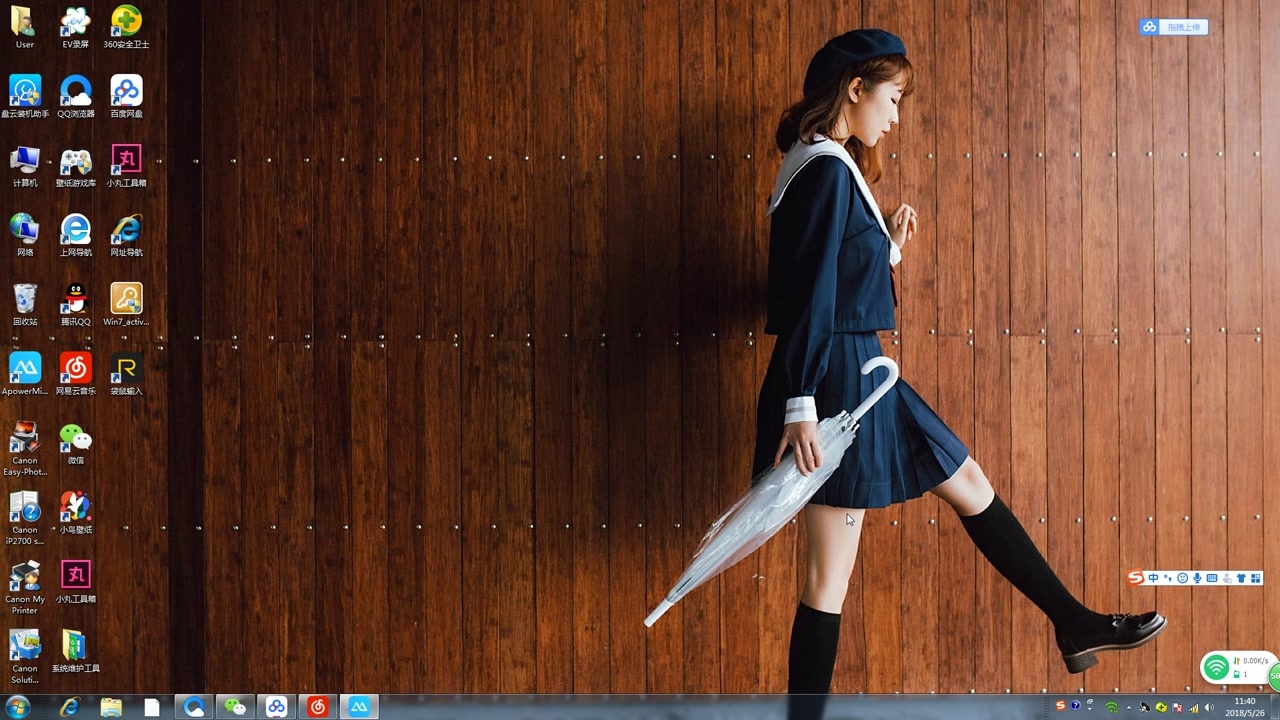Select Canon Easy-Phot... desktop icon
This screenshot has height=720, width=1280.
[x=25, y=448]
